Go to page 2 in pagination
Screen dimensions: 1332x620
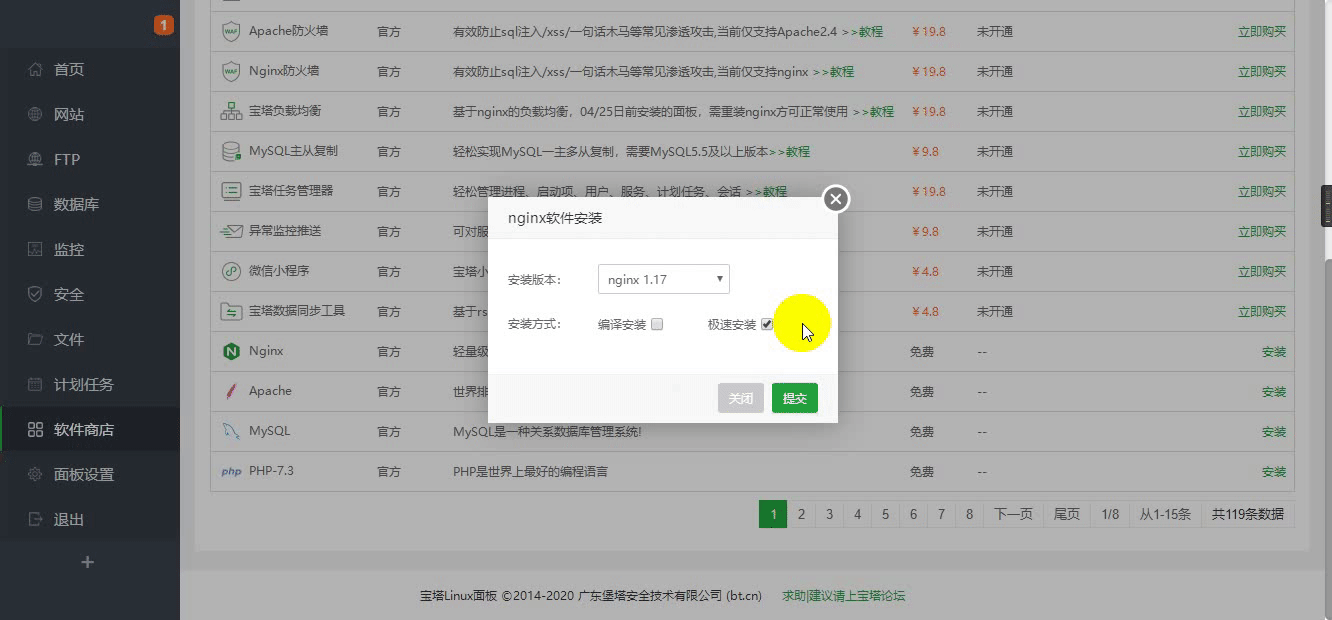tap(801, 514)
